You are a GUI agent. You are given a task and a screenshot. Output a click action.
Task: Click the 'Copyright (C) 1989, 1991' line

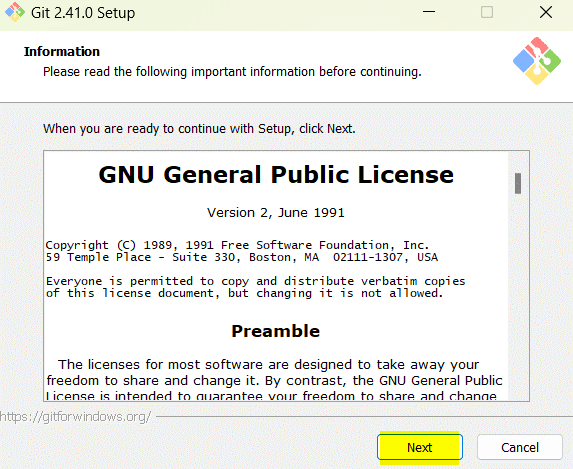coord(237,245)
